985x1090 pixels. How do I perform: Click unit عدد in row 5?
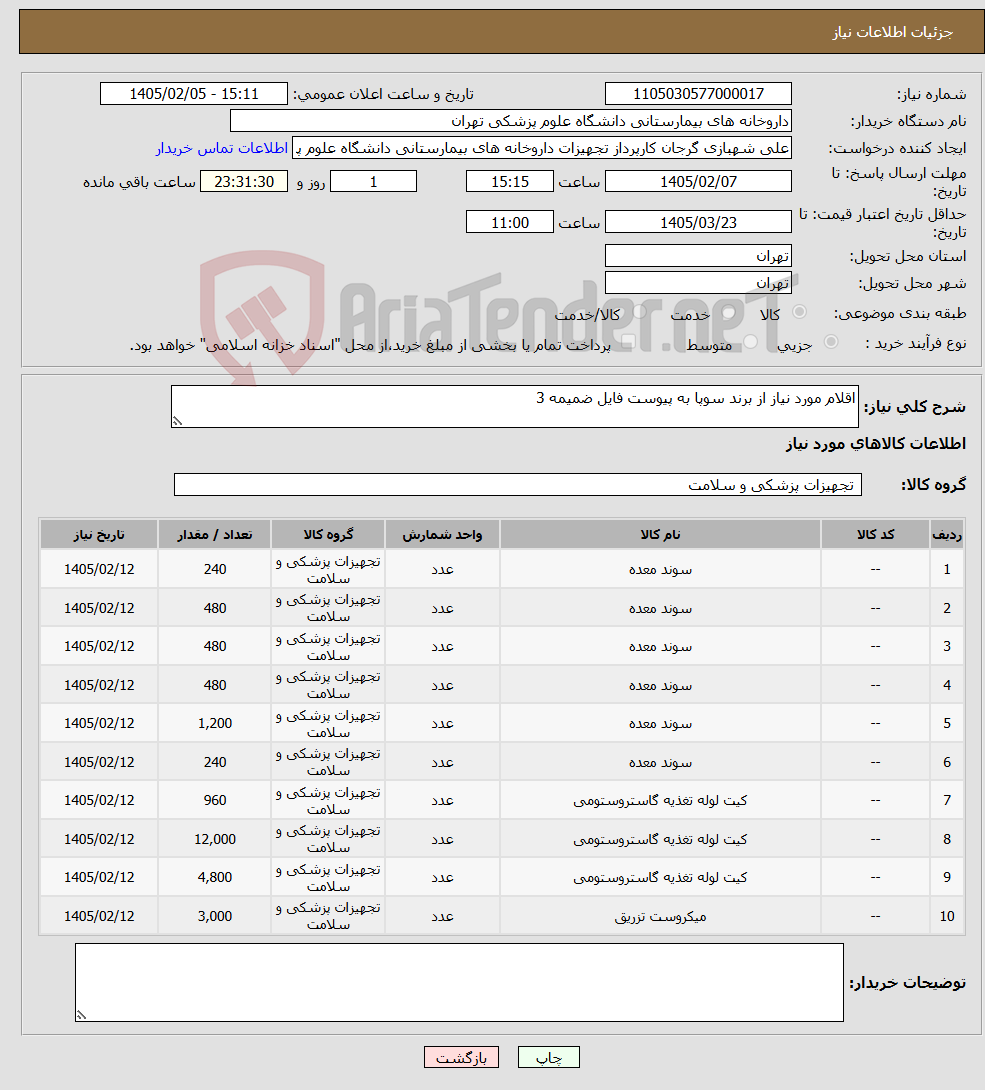[x=442, y=724]
